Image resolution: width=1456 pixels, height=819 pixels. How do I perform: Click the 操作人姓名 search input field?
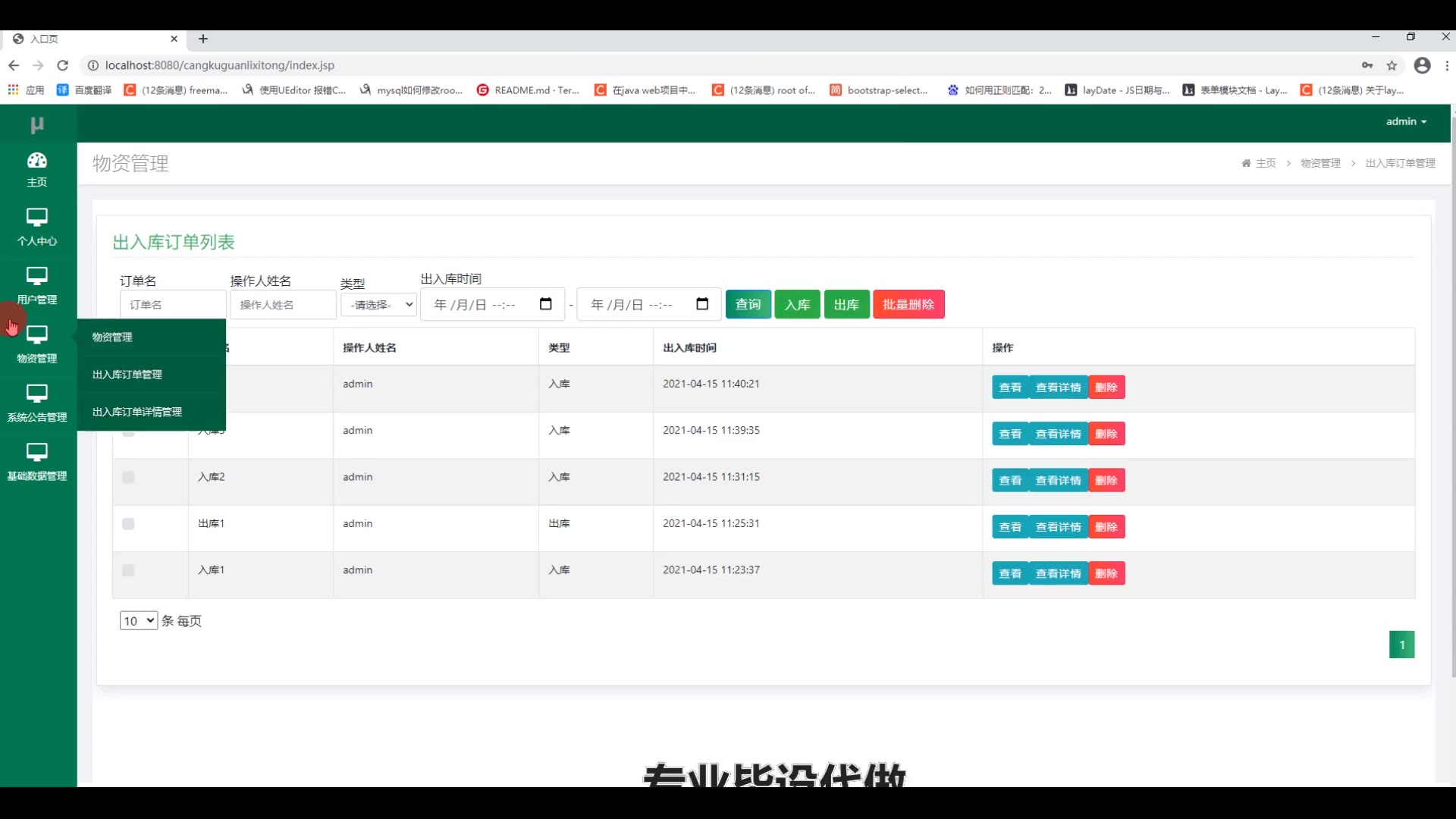283,305
